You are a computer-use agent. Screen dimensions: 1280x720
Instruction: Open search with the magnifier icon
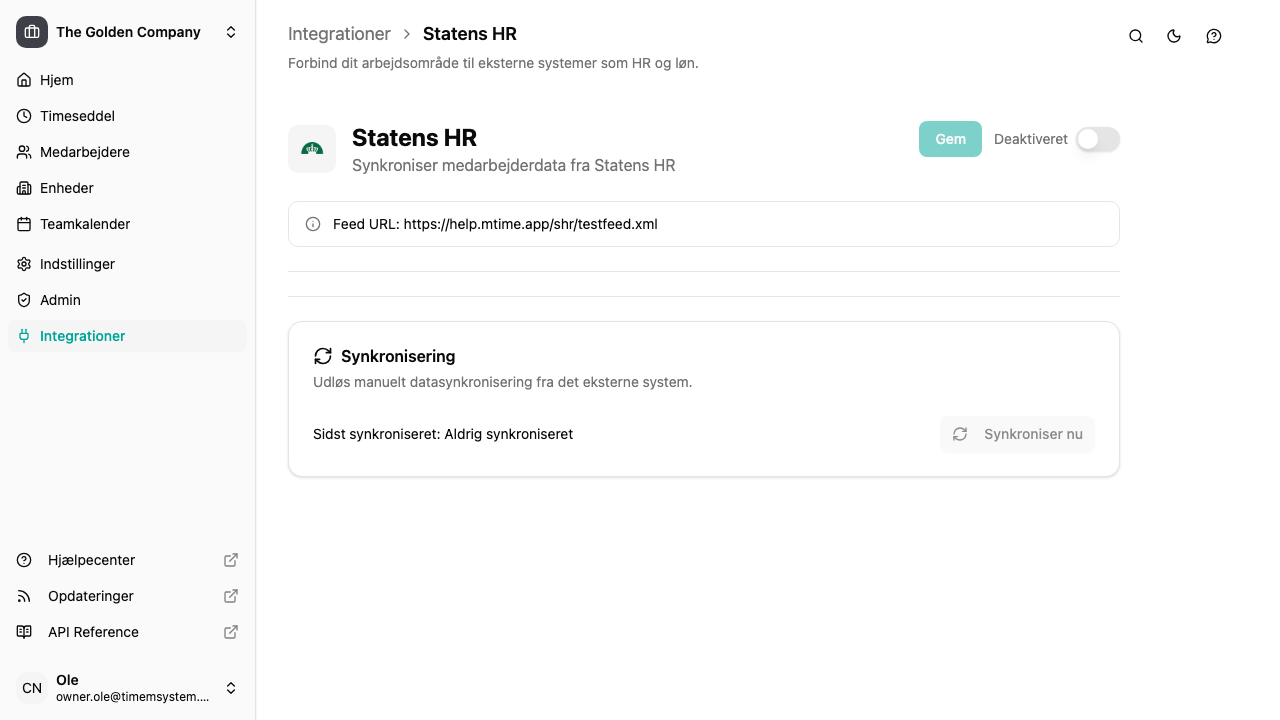[x=1136, y=36]
